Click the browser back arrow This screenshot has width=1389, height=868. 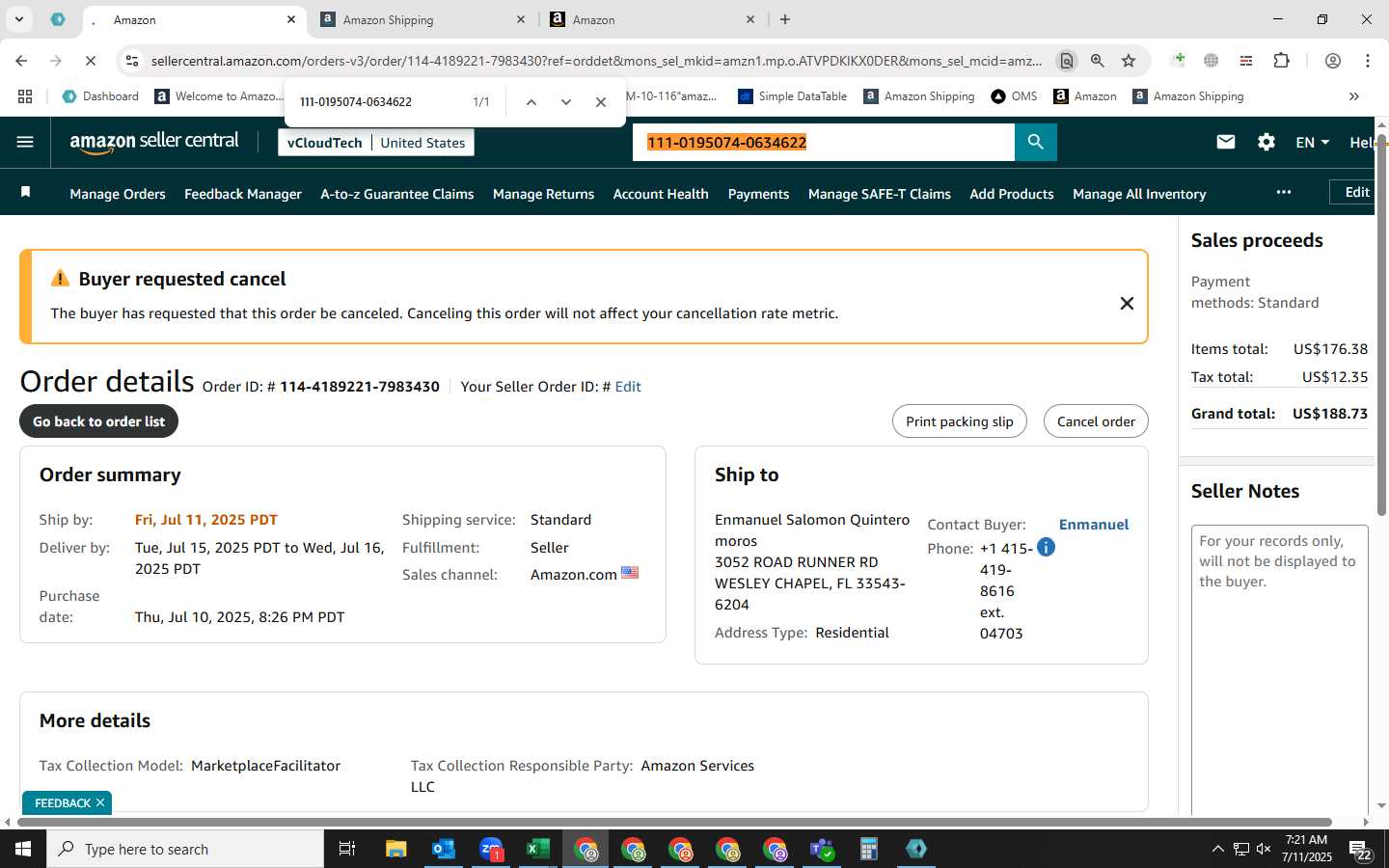click(21, 61)
